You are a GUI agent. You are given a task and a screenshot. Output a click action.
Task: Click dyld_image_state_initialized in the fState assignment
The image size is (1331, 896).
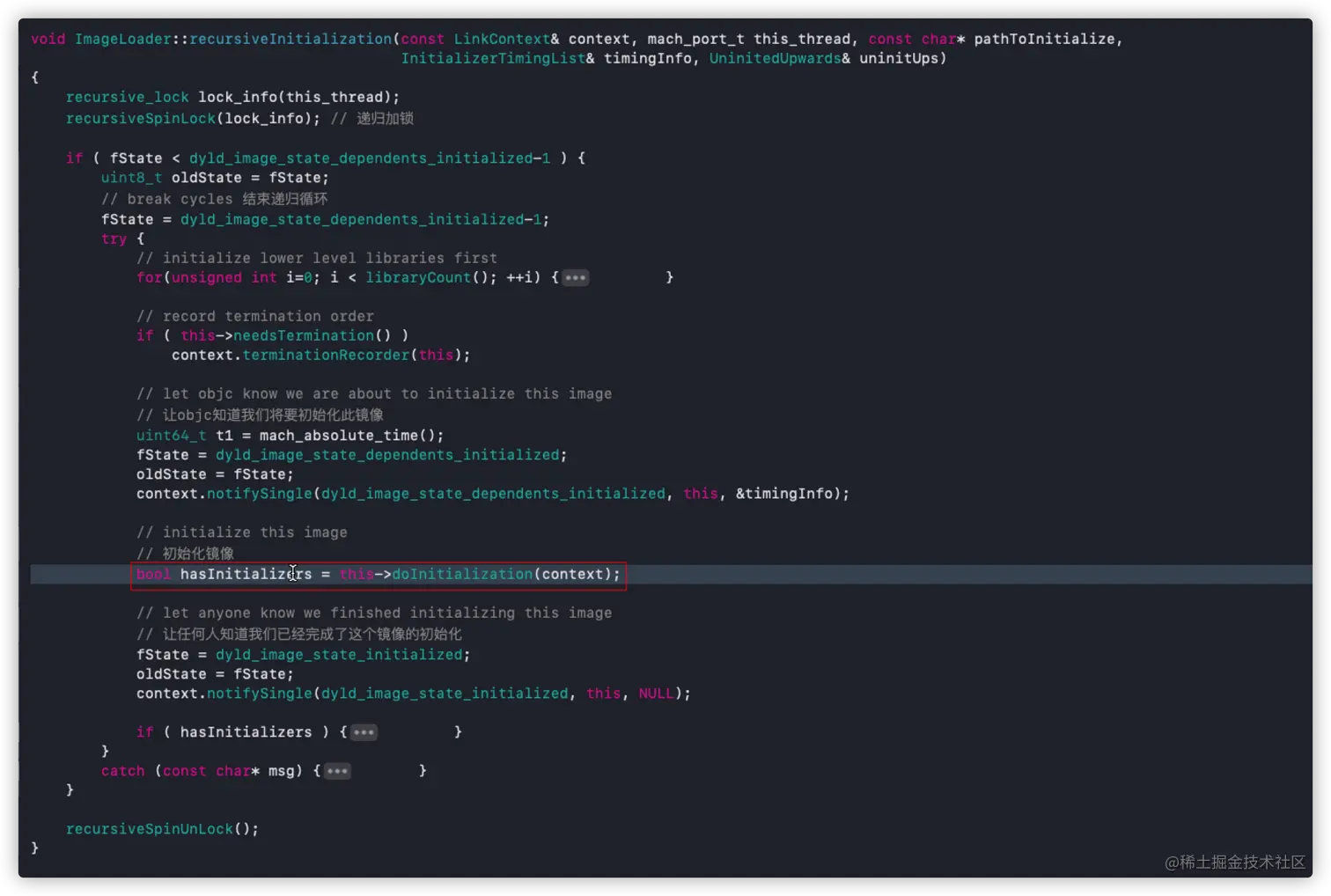coord(339,655)
